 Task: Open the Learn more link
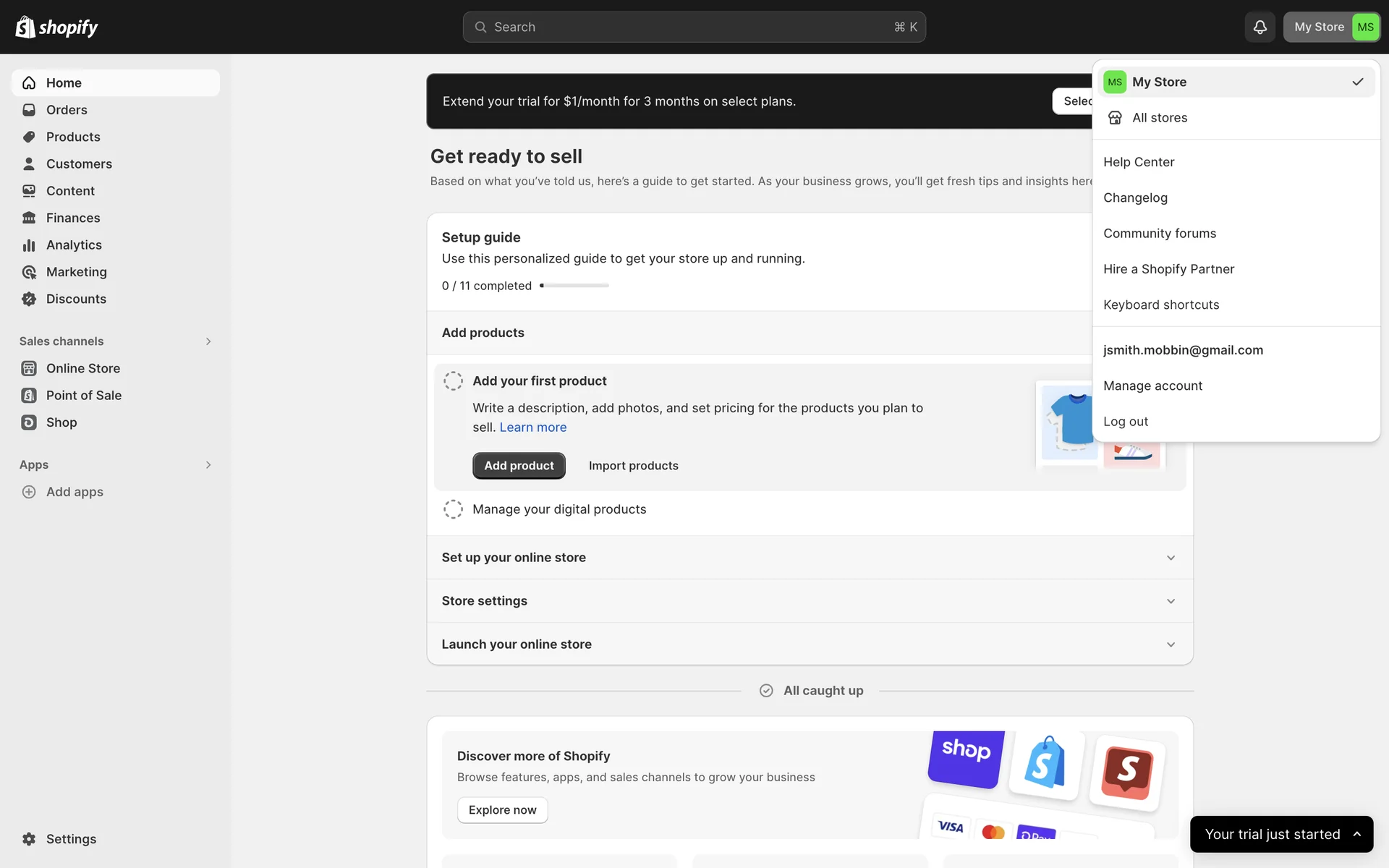point(532,427)
